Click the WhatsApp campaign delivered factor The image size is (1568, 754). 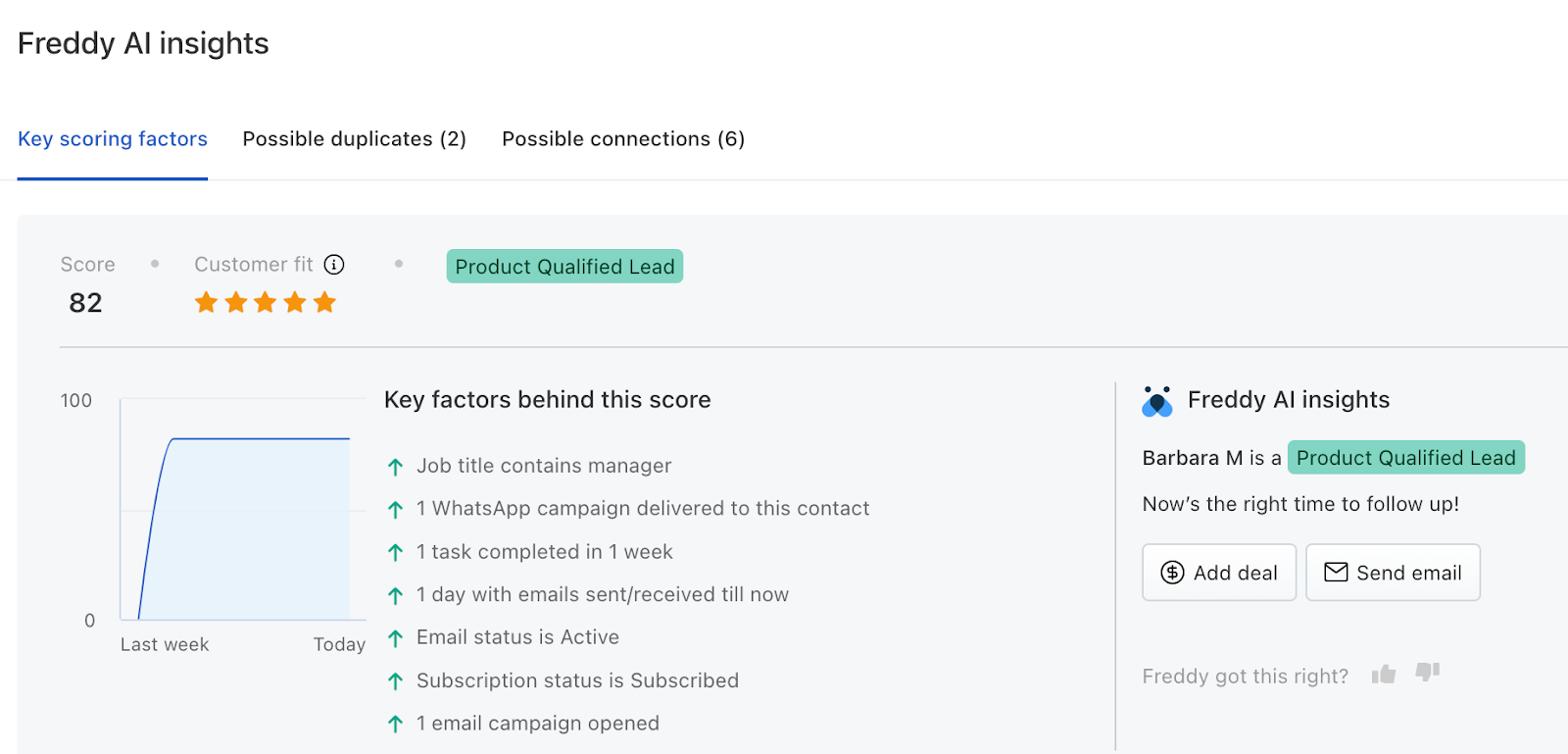click(643, 509)
